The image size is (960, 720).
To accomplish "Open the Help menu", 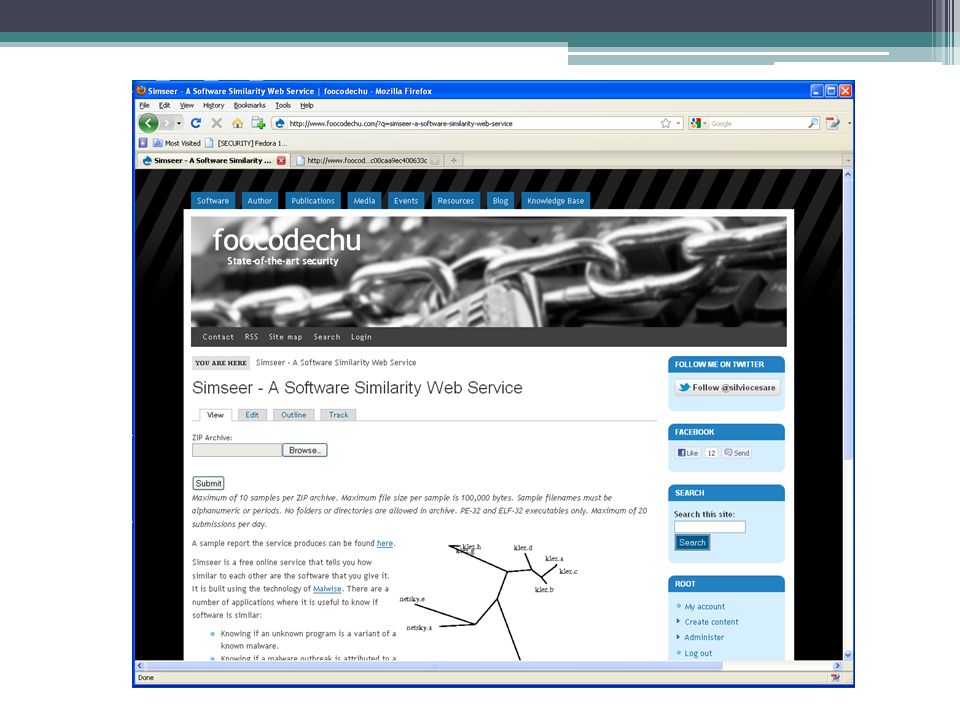I will [307, 105].
